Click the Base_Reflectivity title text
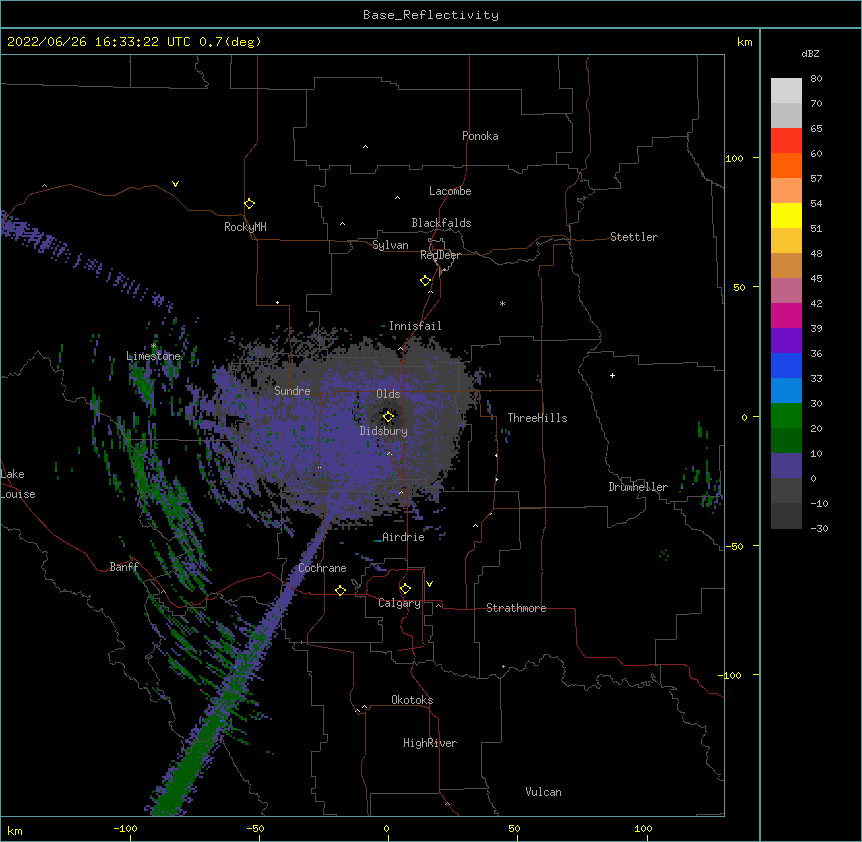862x842 pixels. pos(431,15)
